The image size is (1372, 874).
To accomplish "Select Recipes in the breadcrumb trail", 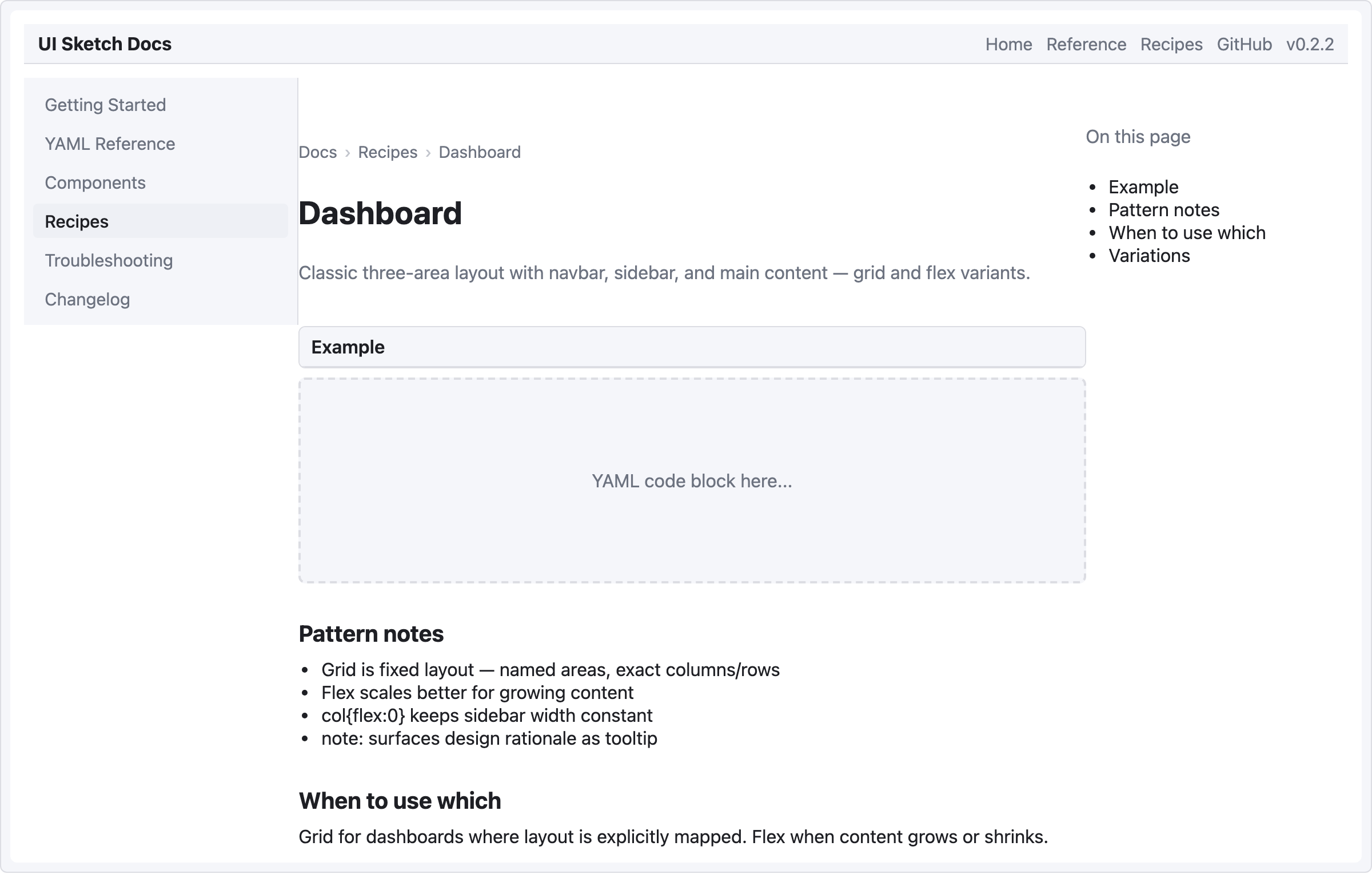I will [x=388, y=152].
